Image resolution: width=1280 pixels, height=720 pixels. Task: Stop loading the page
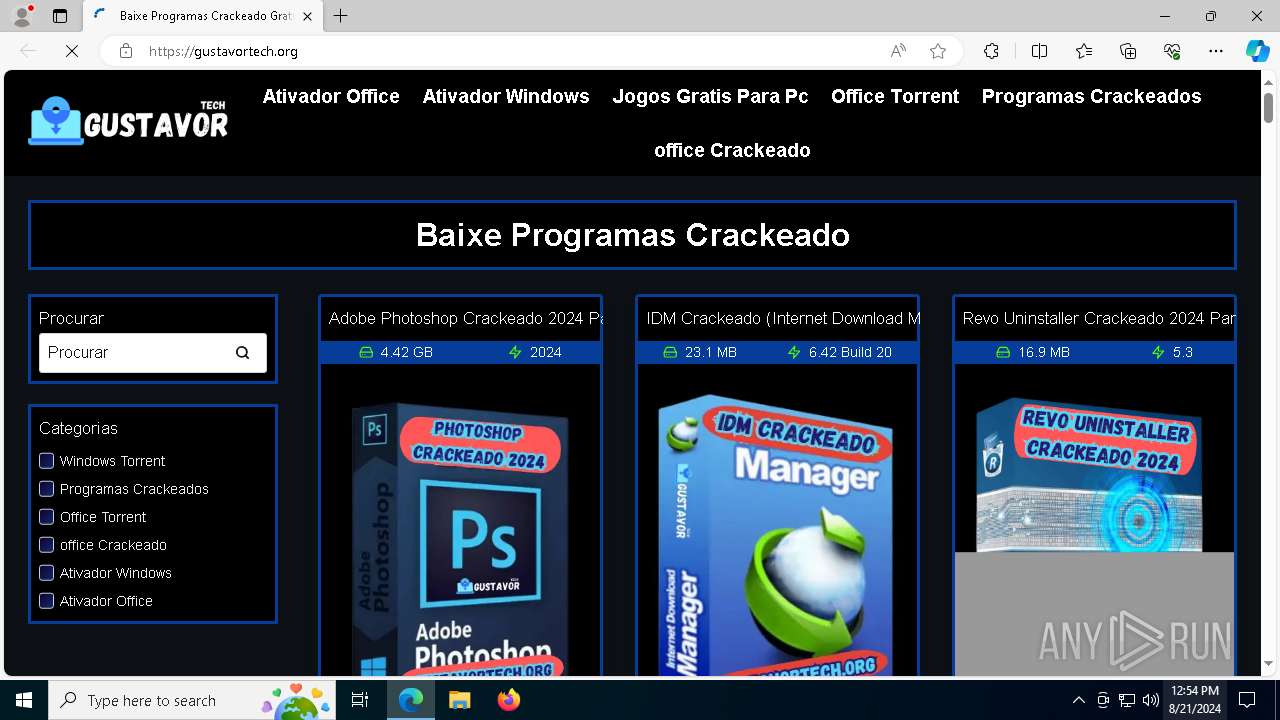tap(72, 51)
